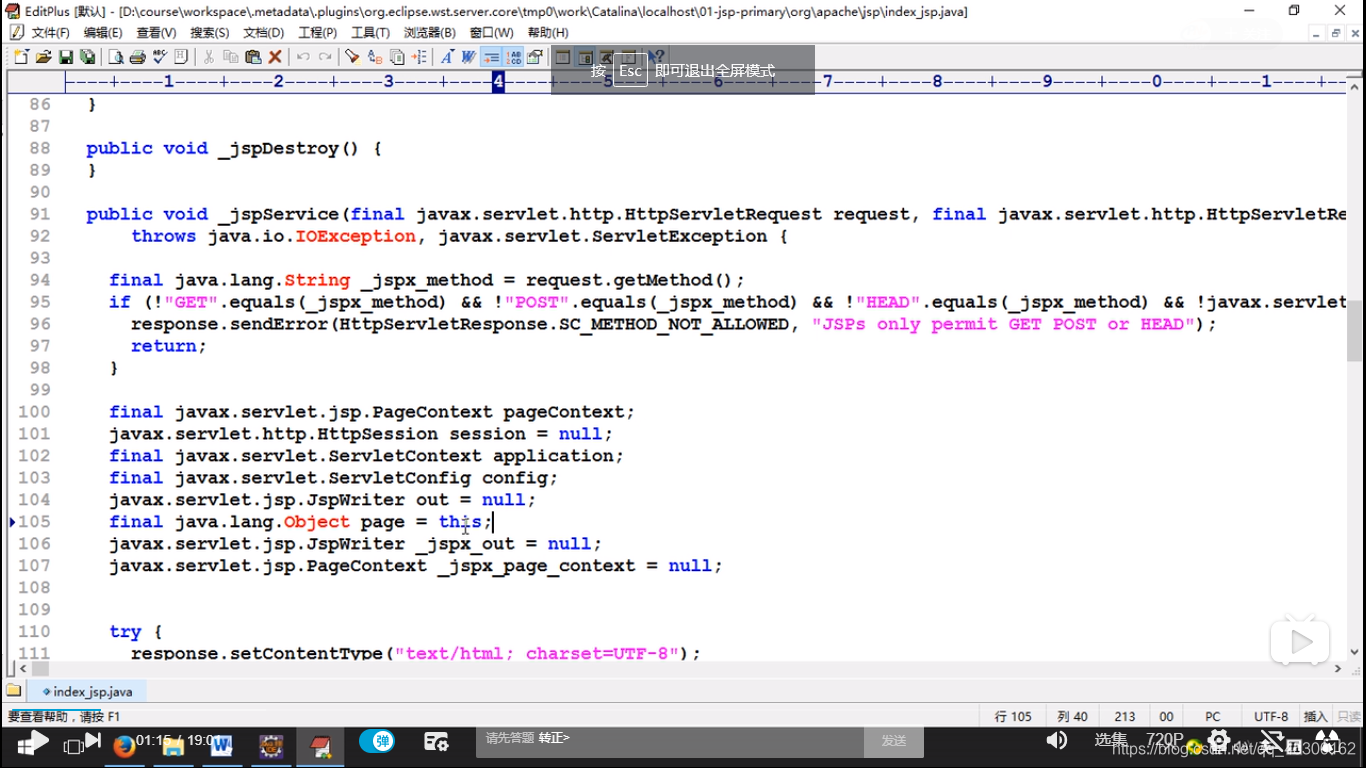
Task: Click the 列 40 status bar entry
Action: coord(1072,716)
